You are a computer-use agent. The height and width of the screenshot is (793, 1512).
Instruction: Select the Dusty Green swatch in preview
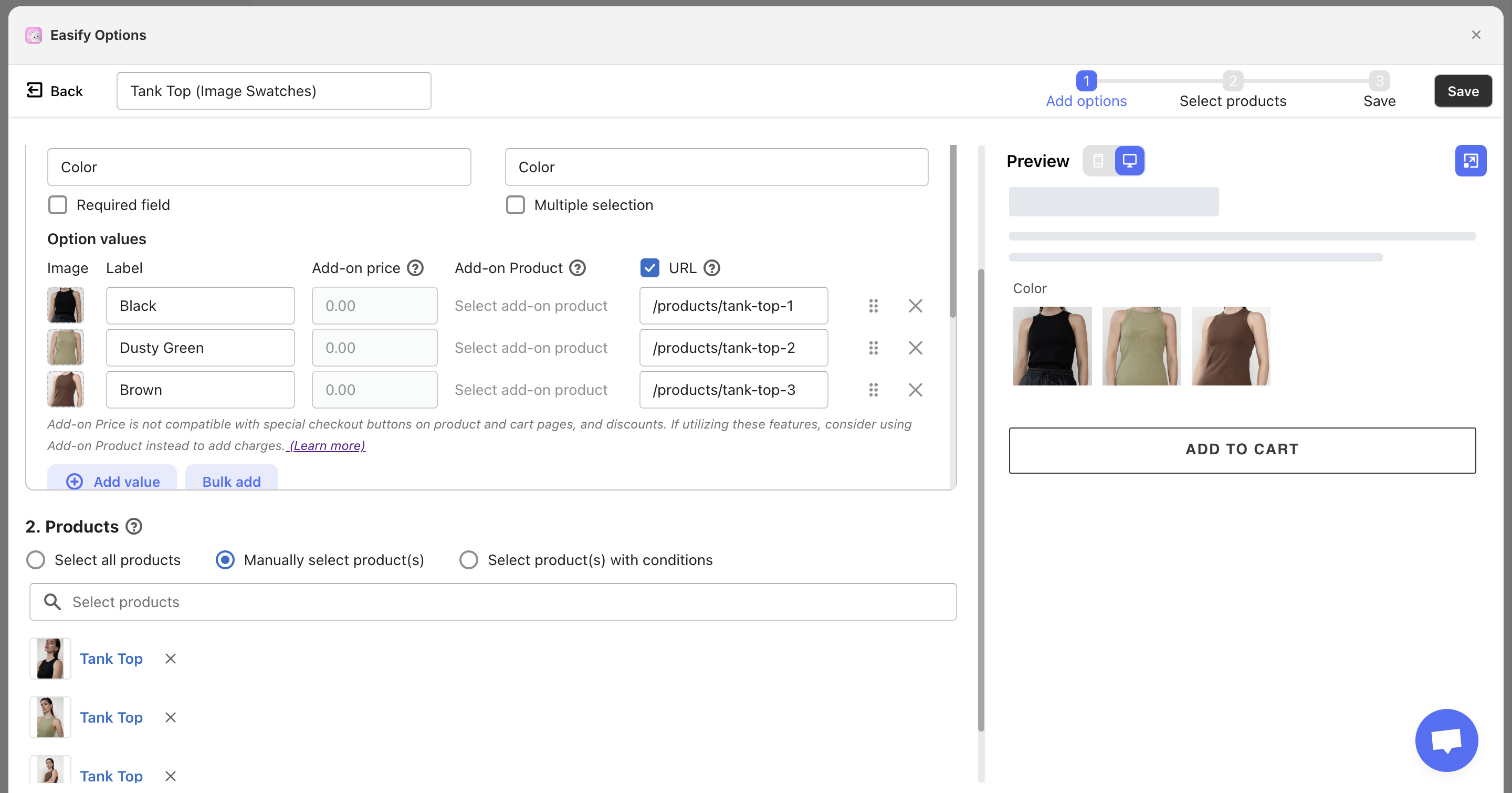coord(1141,346)
